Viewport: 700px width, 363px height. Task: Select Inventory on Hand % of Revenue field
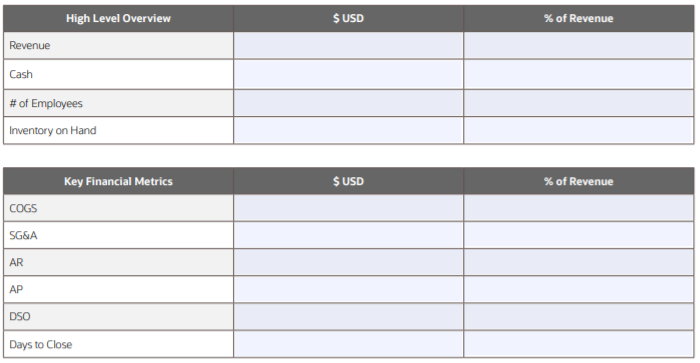pos(579,130)
